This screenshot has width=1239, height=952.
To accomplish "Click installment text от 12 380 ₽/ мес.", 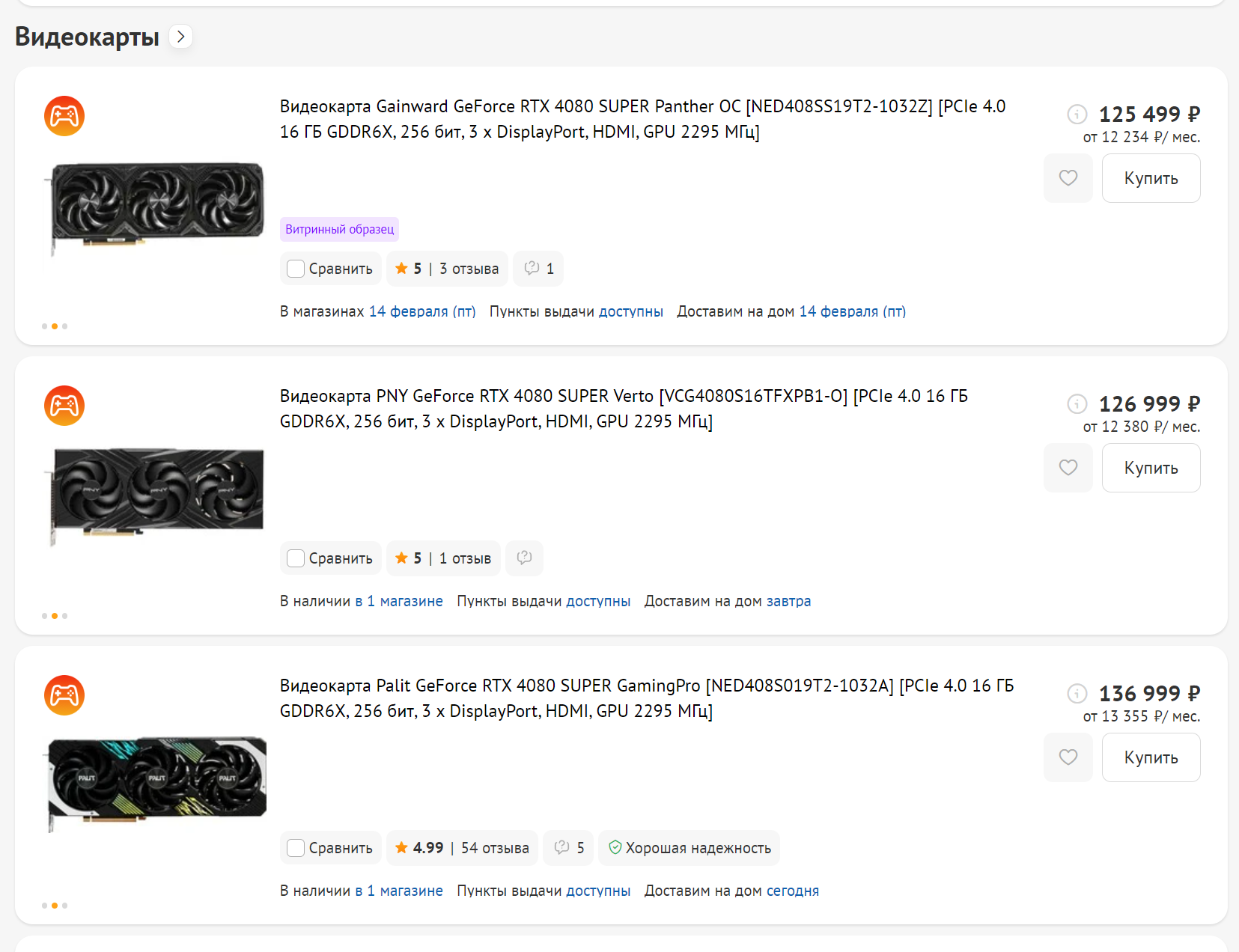I will pyautogui.click(x=1142, y=427).
